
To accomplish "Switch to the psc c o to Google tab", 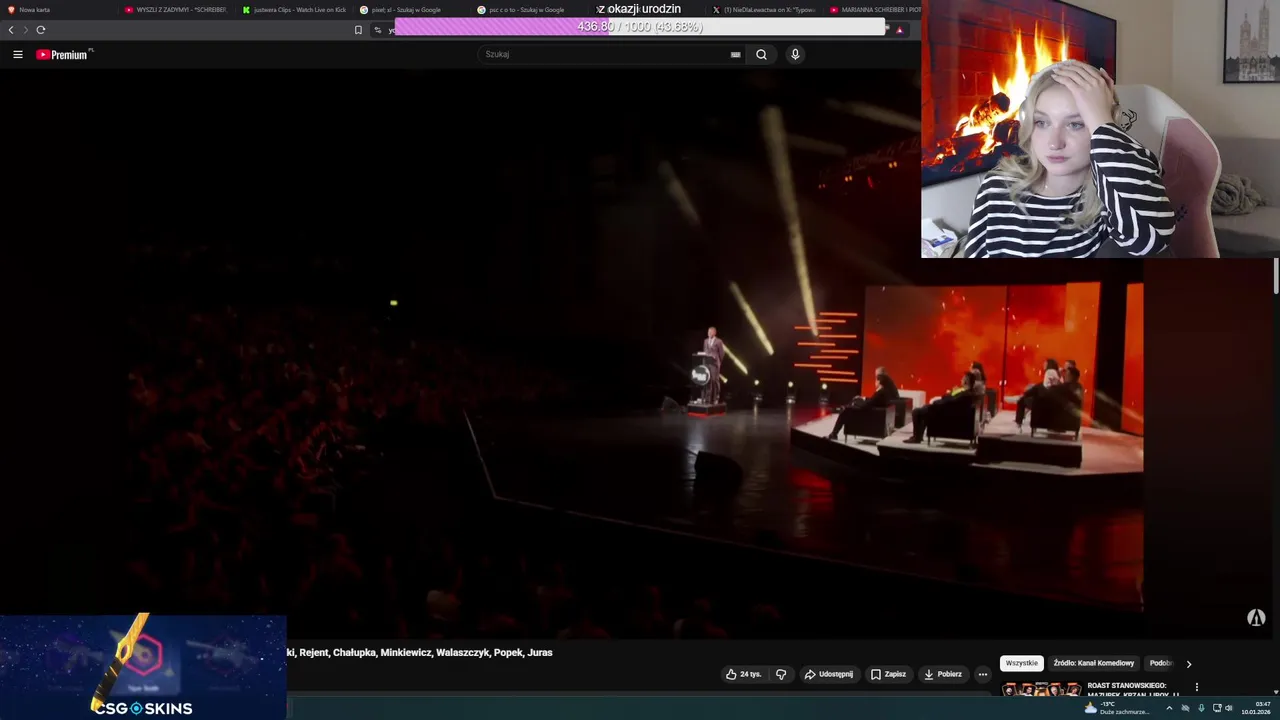I will pyautogui.click(x=530, y=9).
